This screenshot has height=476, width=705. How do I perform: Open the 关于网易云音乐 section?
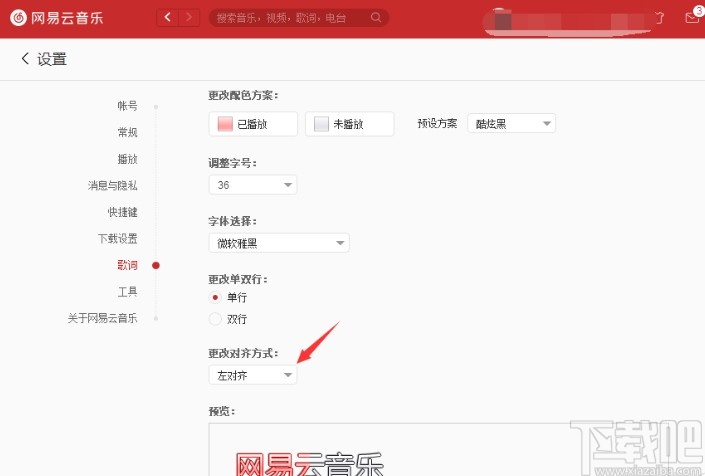pyautogui.click(x=103, y=318)
